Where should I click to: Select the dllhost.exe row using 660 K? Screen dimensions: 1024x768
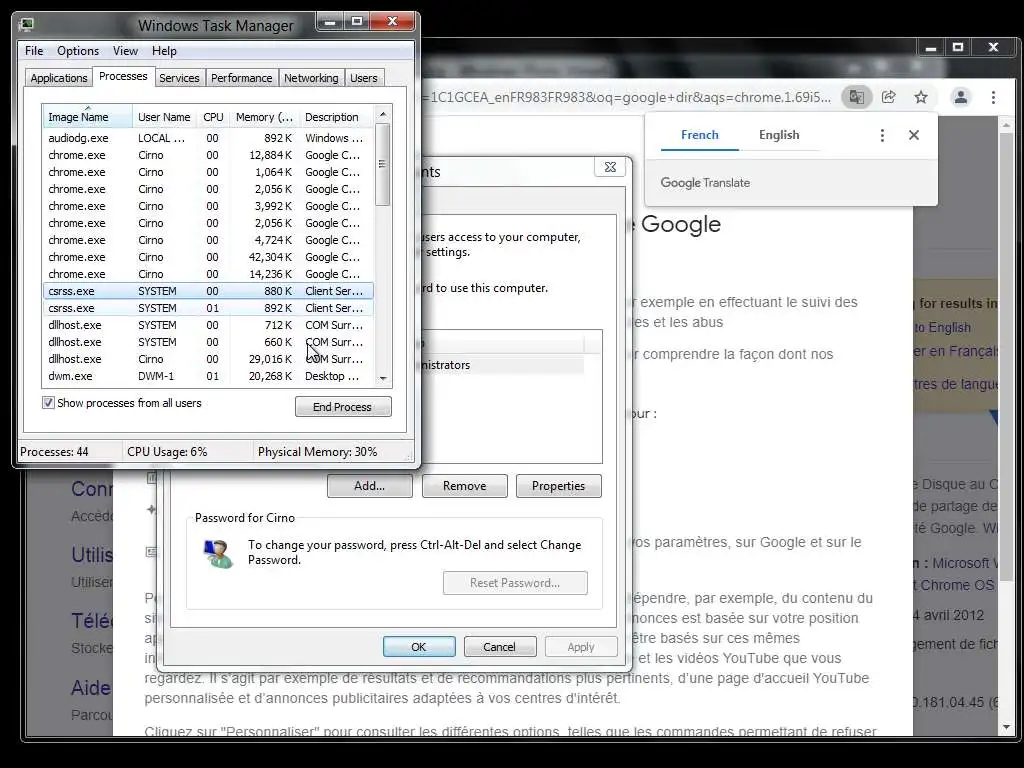point(208,342)
